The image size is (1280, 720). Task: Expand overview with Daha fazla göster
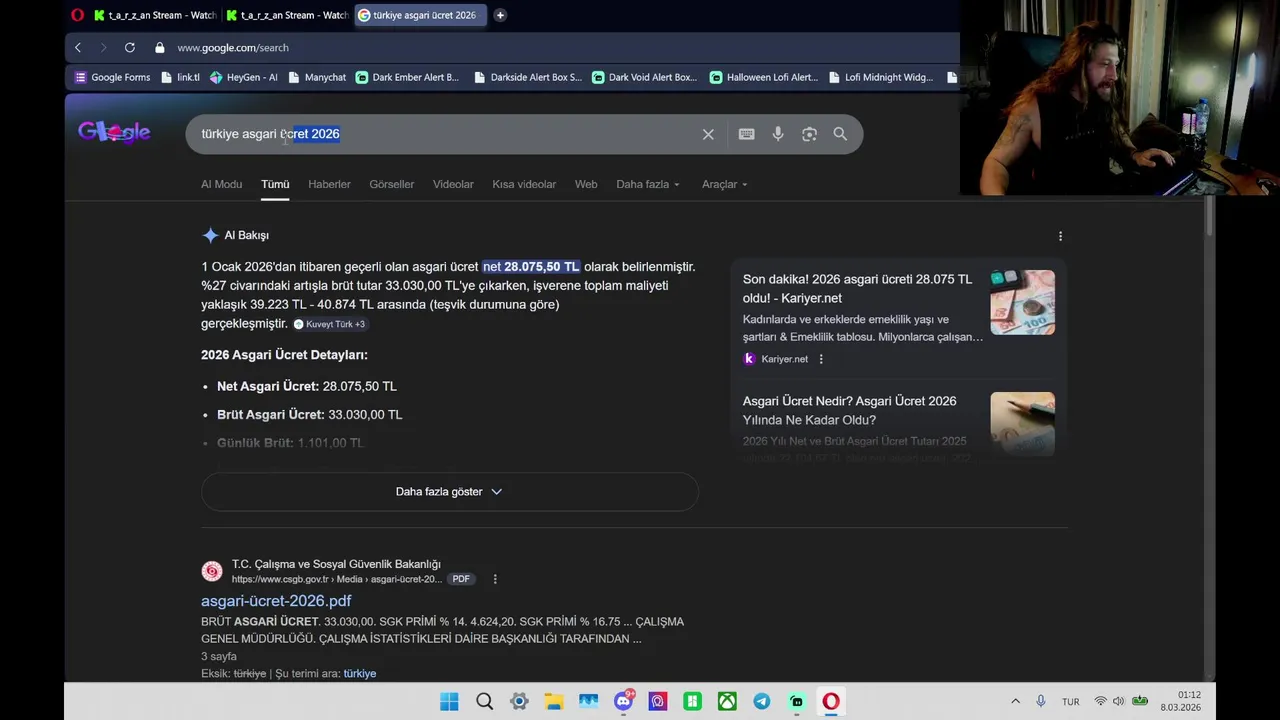tap(449, 491)
